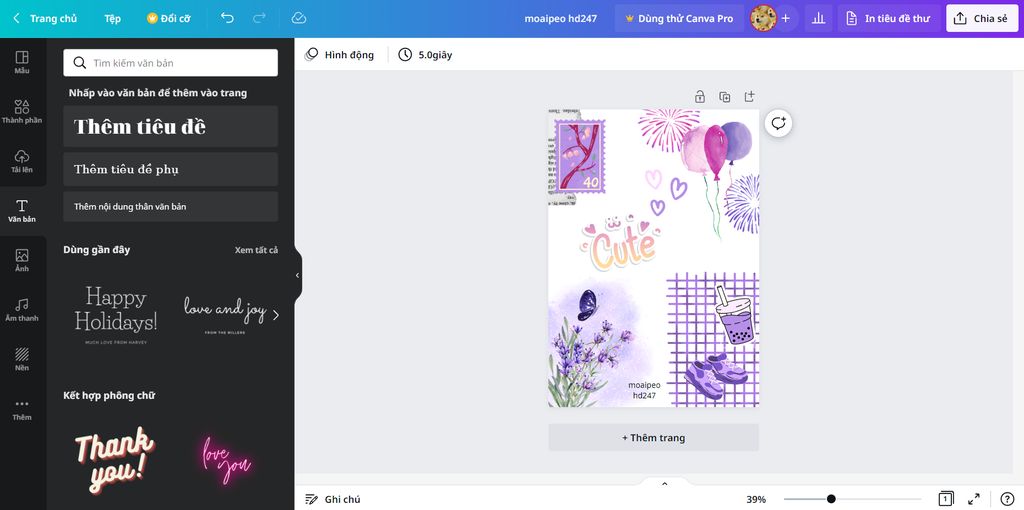The width and height of the screenshot is (1024, 510).
Task: Open the help question mark icon
Action: [x=1007, y=499]
